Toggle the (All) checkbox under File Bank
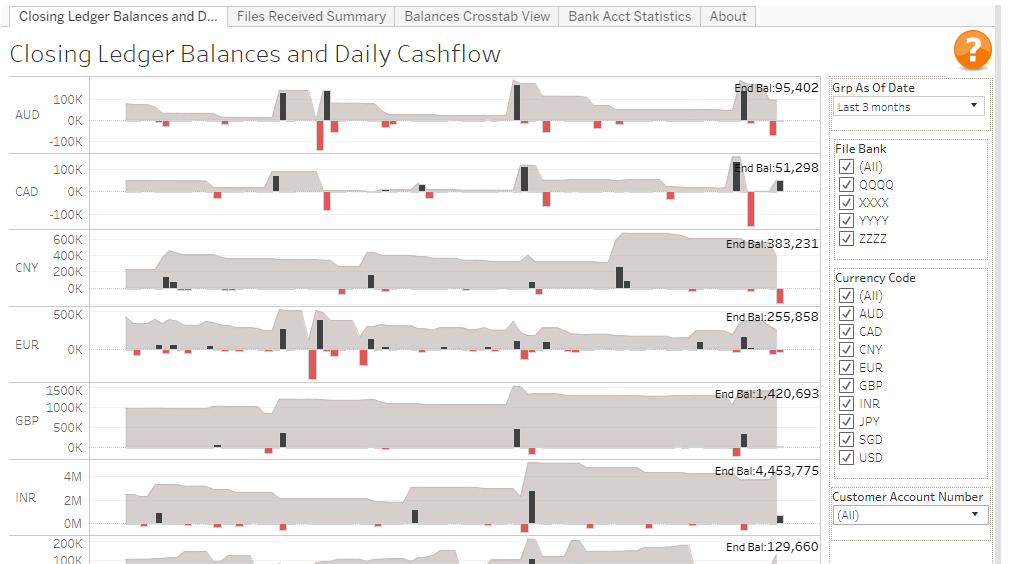Image resolution: width=1010 pixels, height=564 pixels. coord(847,167)
